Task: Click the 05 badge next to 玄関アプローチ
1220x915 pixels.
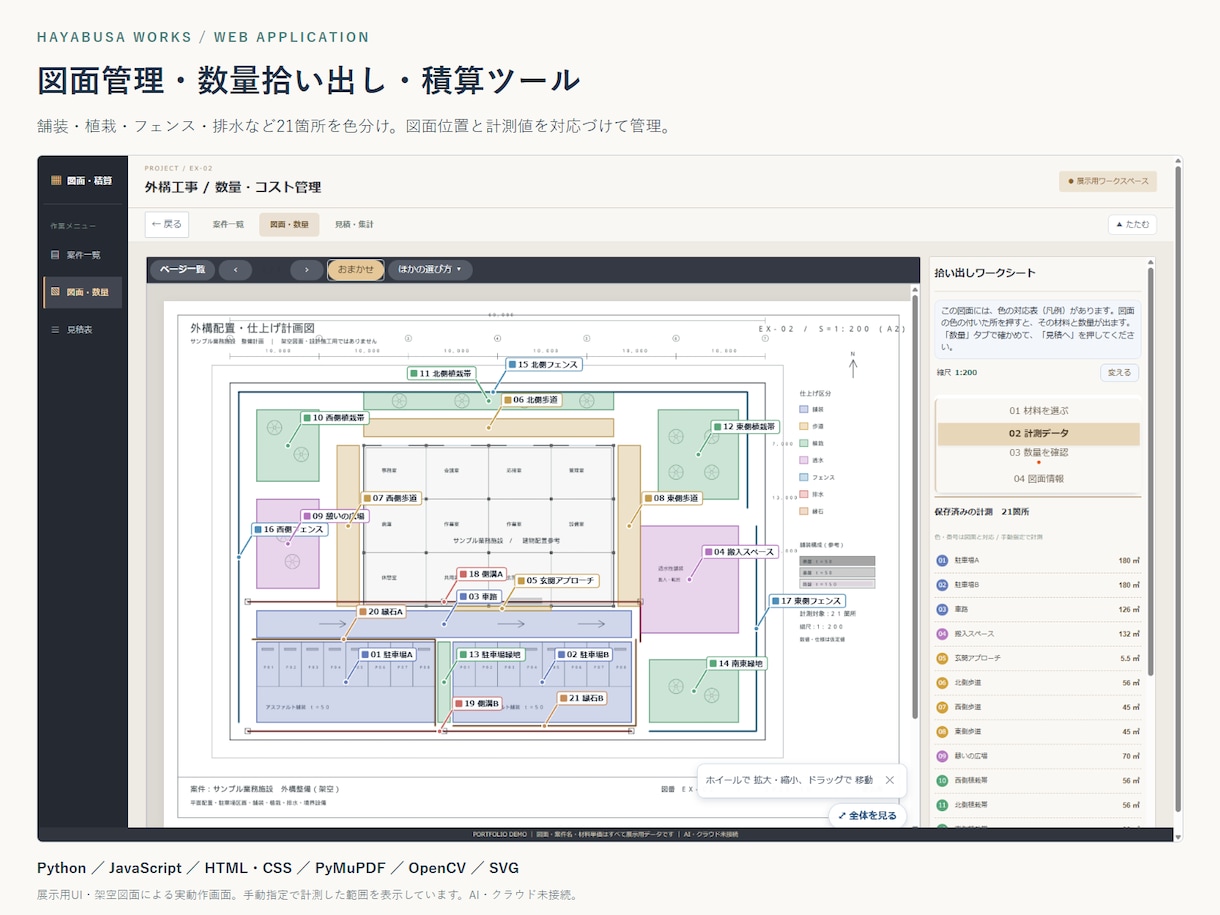Action: [x=942, y=658]
